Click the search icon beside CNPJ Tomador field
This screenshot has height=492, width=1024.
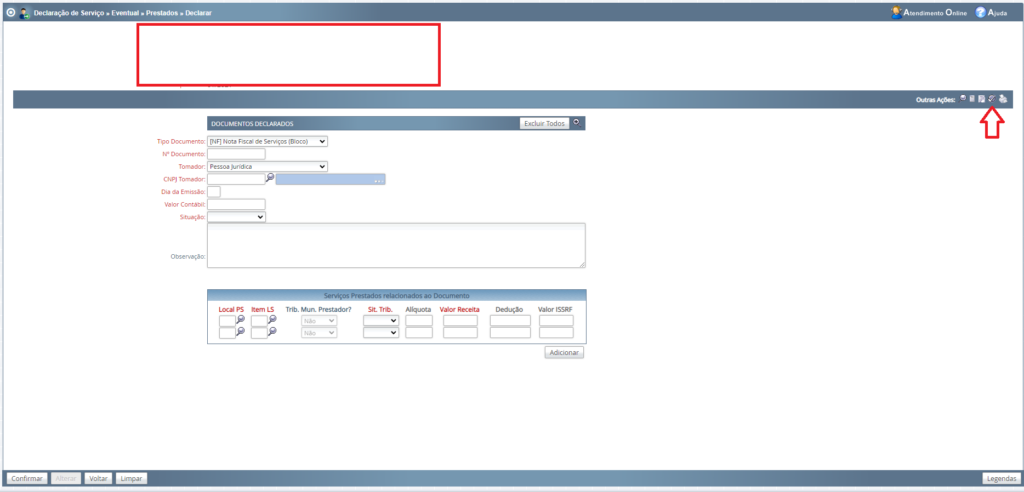(x=270, y=177)
